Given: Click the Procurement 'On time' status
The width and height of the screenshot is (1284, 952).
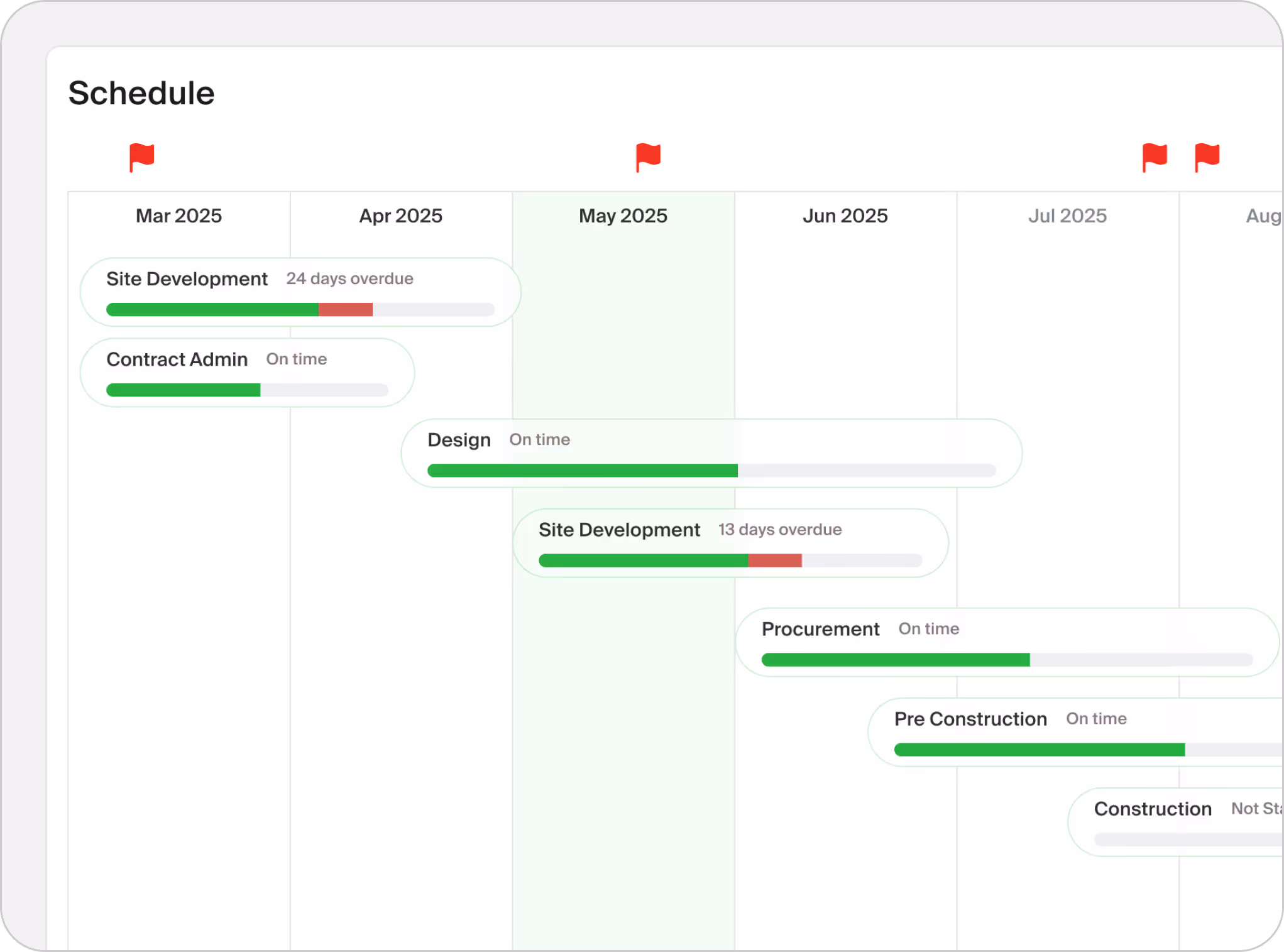Looking at the screenshot, I should (x=929, y=628).
